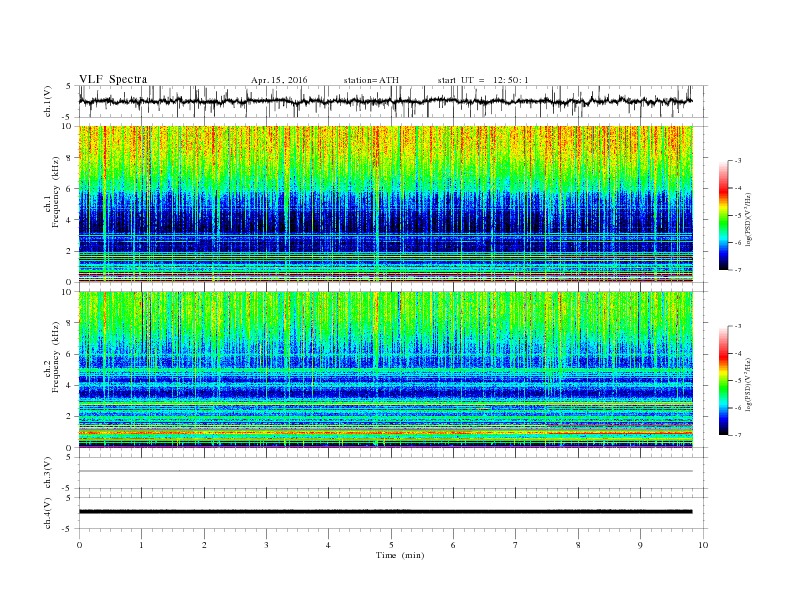Click the flat ch.3 voltage trace
792x612 pixels.
(386, 471)
